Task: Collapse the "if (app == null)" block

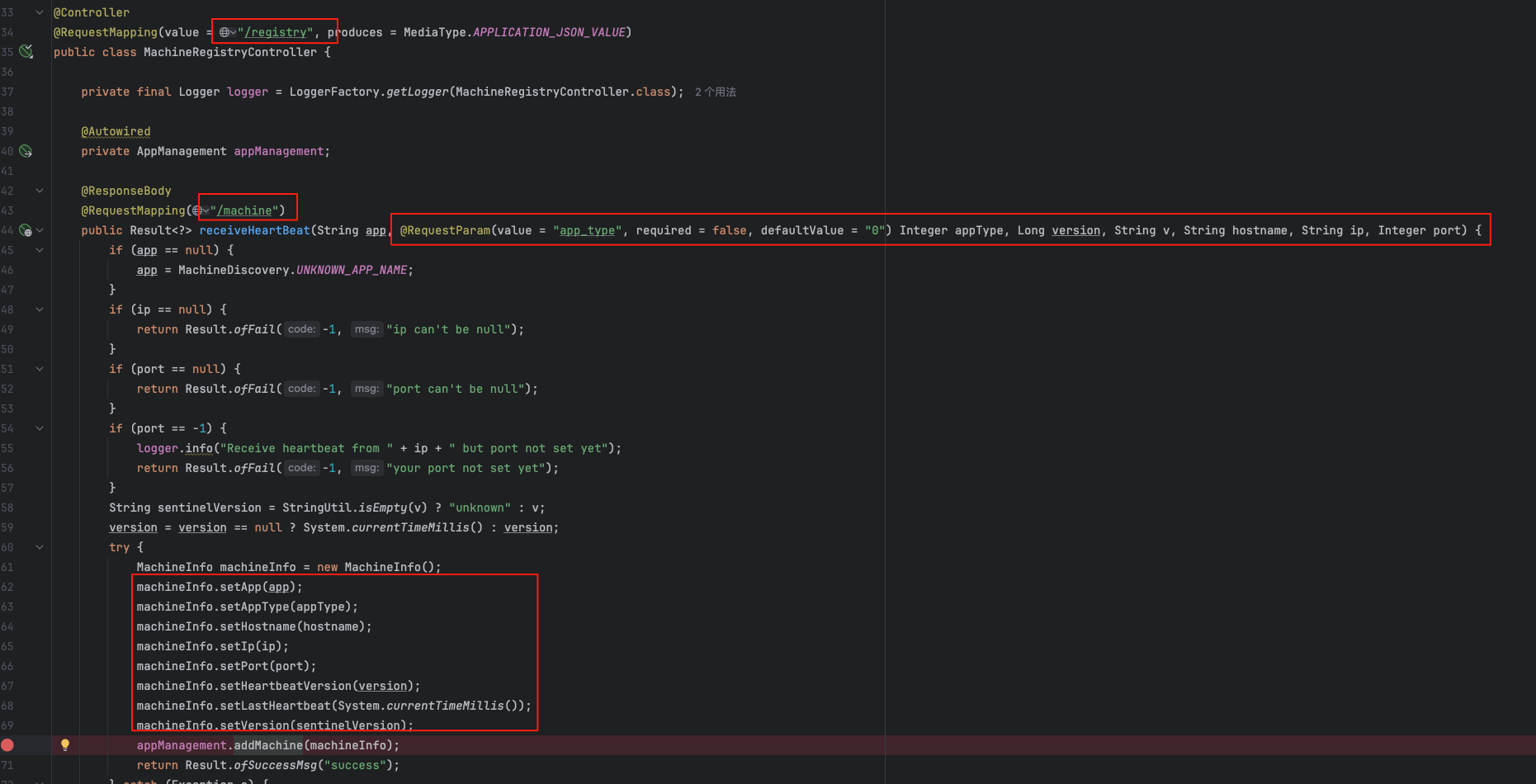Action: [40, 250]
